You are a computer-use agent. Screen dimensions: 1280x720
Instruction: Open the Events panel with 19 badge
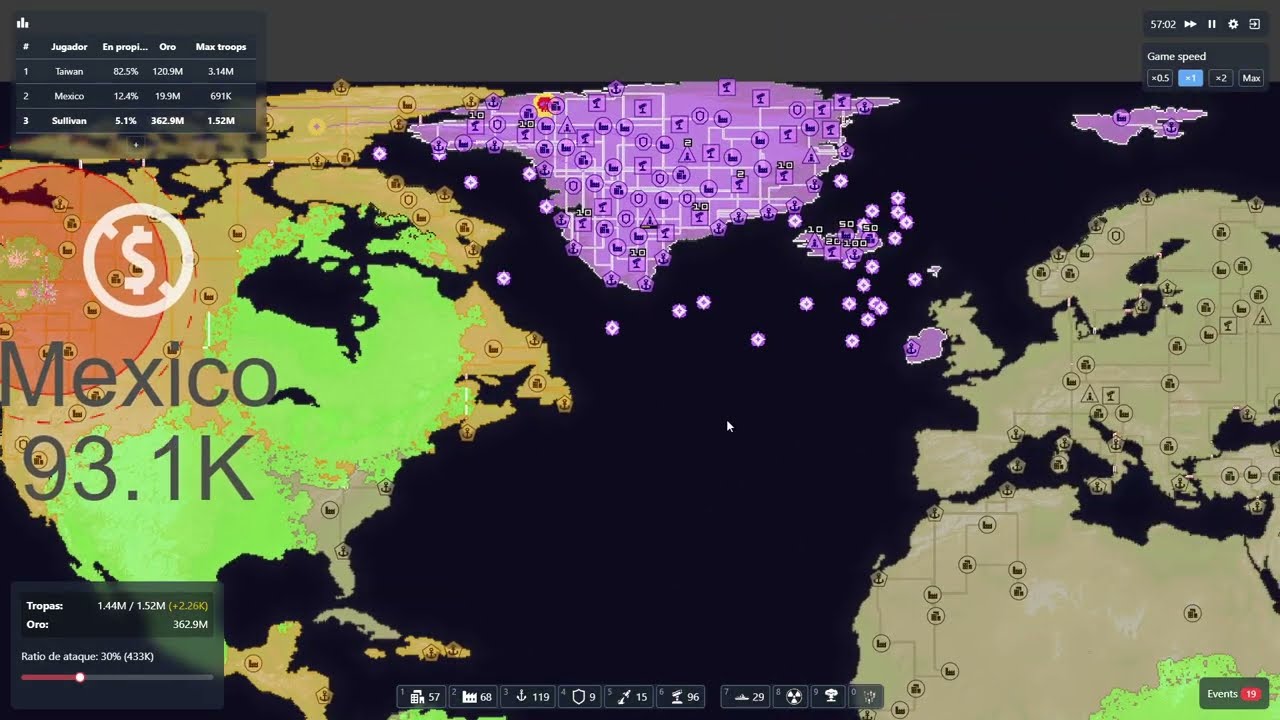click(1233, 694)
